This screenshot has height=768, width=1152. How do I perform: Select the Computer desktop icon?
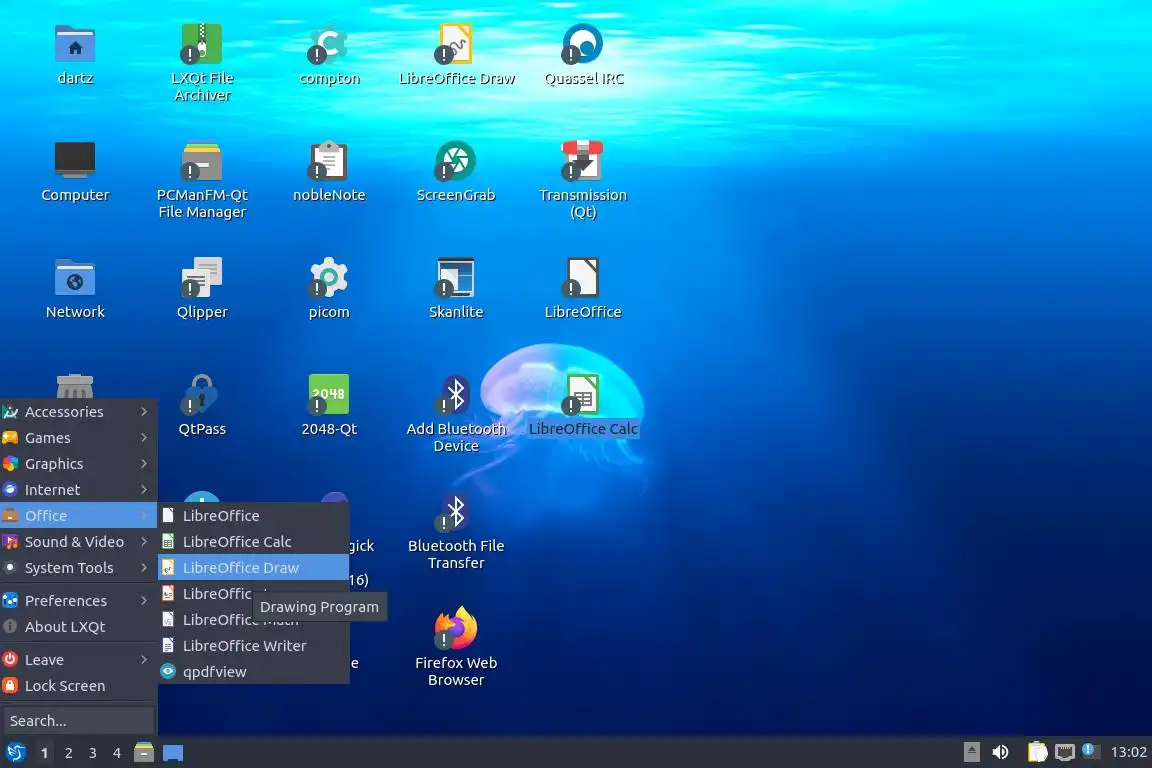75,160
